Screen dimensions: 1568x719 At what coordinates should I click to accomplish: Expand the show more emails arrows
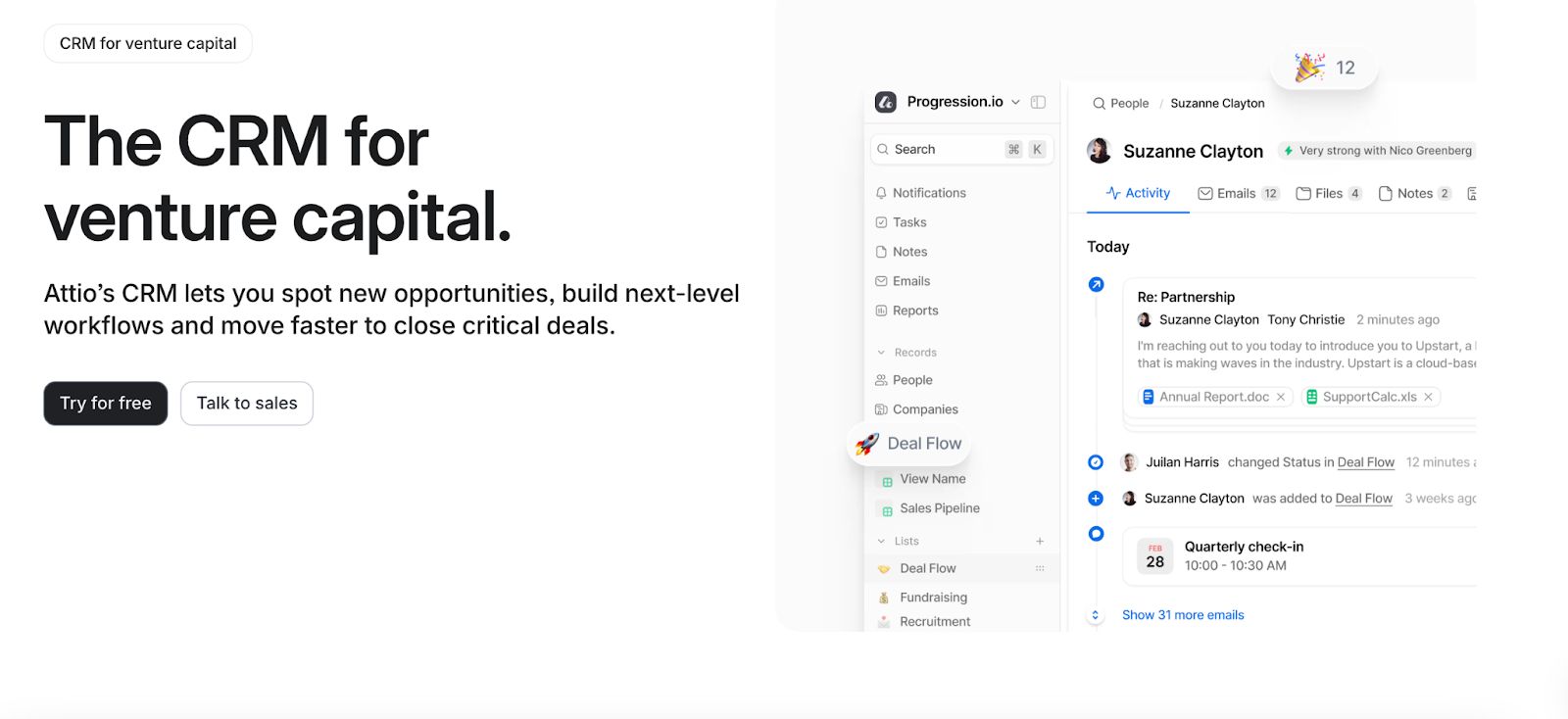pos(1096,615)
